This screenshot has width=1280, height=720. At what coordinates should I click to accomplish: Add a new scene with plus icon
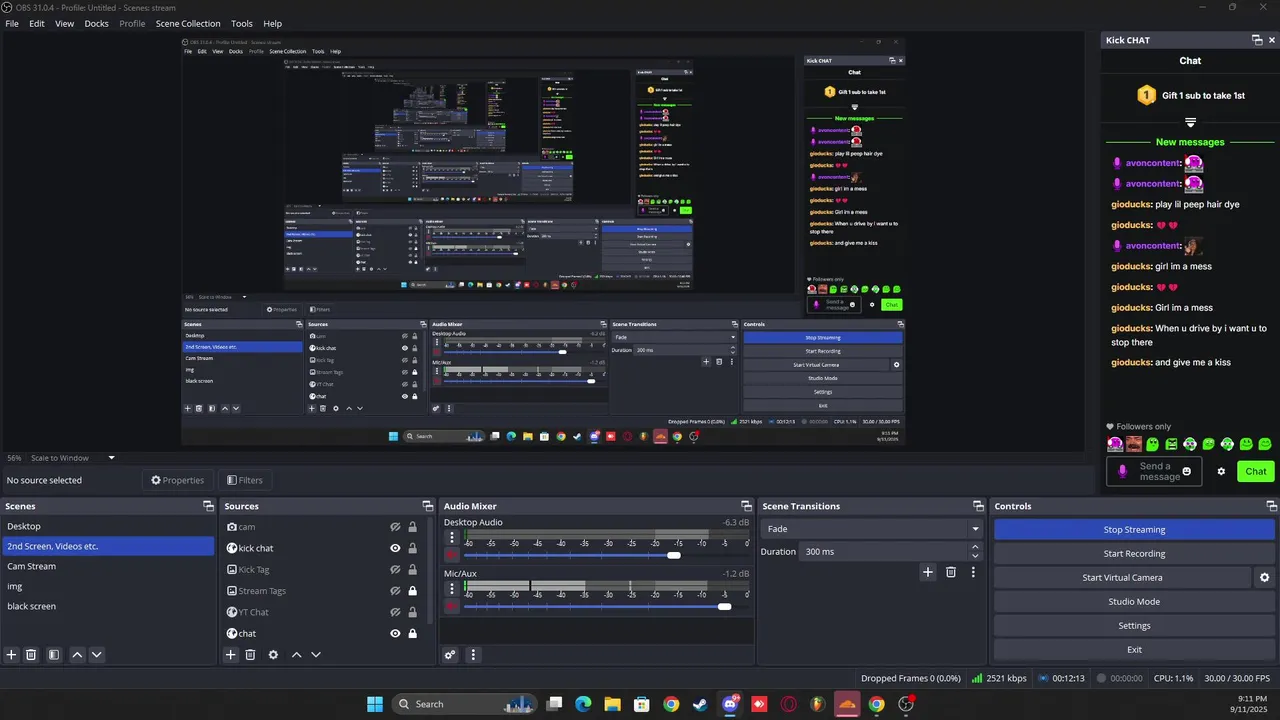tap(12, 655)
